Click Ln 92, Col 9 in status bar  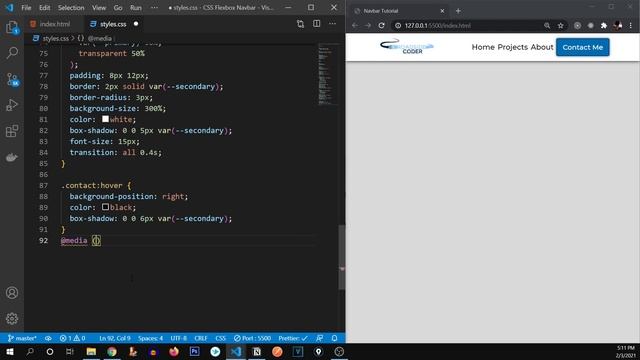[115, 338]
